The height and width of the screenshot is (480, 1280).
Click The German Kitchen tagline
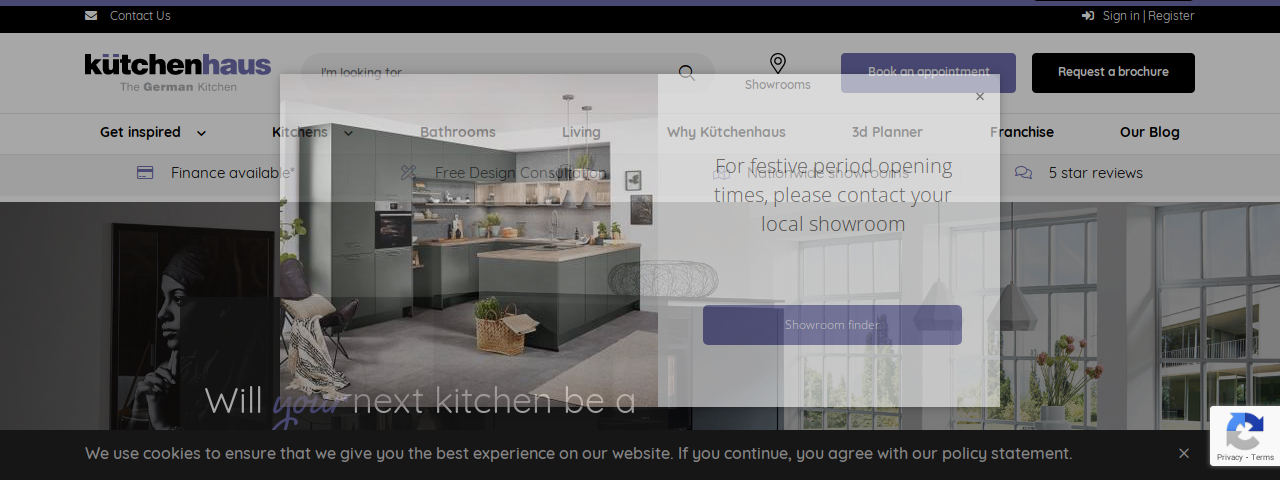[179, 87]
